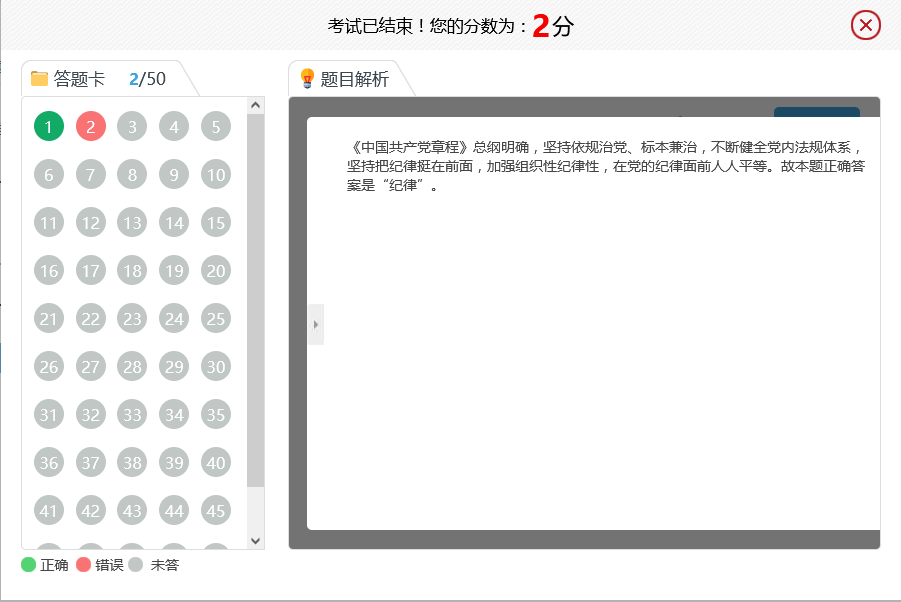The image size is (901, 602).
Task: Pick question 18 circle
Action: 132,270
